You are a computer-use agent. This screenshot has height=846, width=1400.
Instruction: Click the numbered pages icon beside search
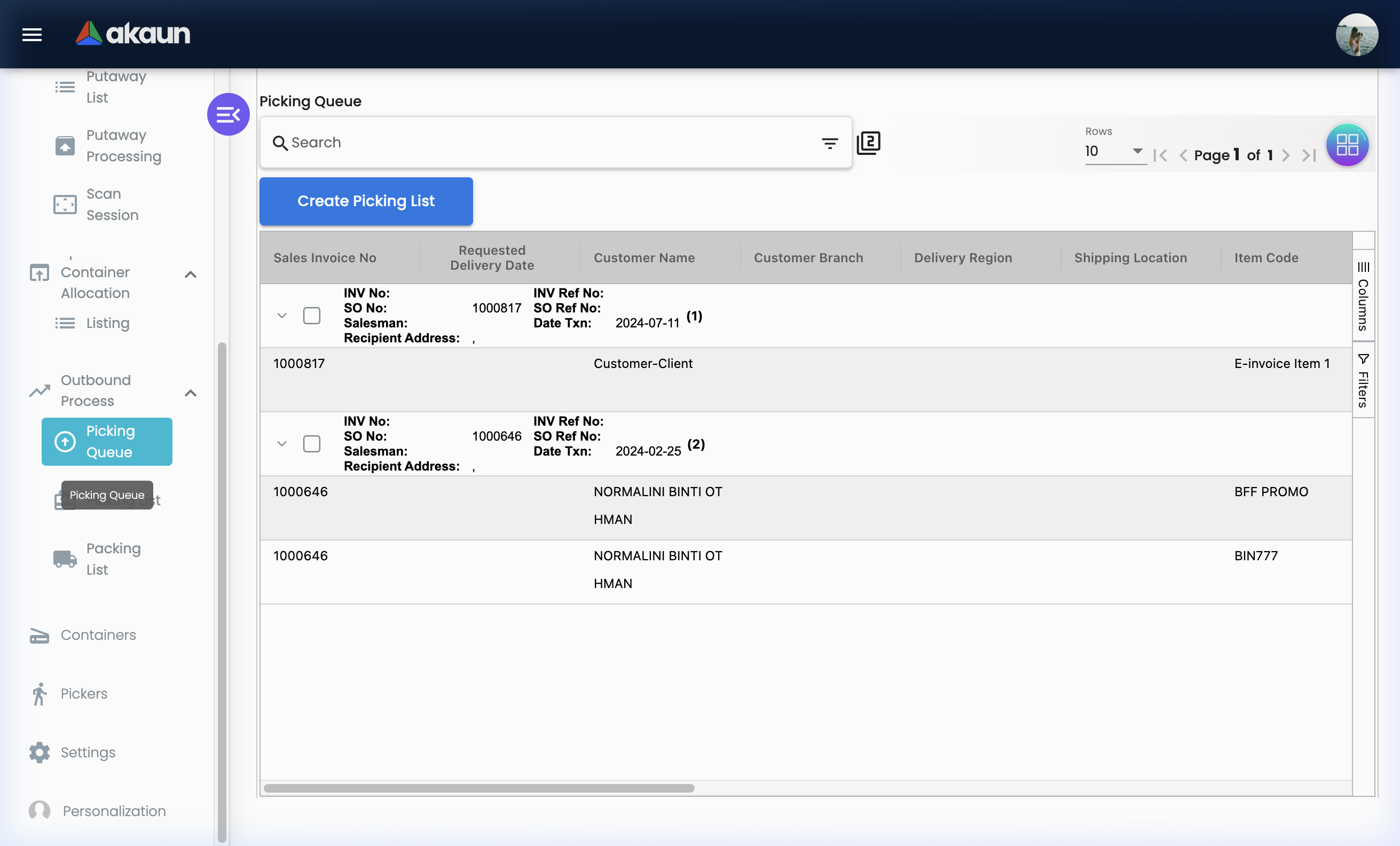(x=869, y=143)
